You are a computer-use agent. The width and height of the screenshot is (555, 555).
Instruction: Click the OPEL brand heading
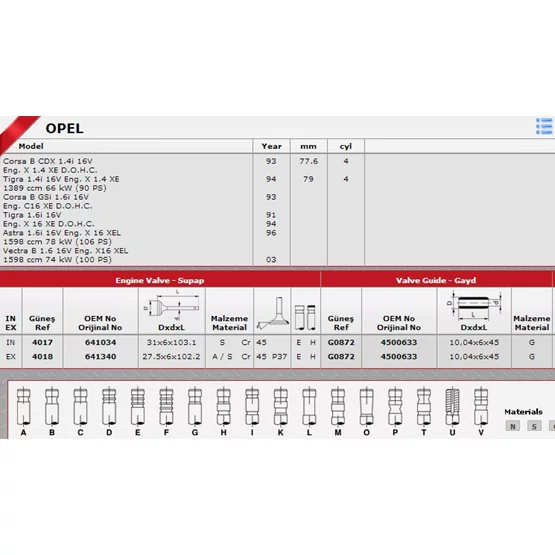click(64, 128)
